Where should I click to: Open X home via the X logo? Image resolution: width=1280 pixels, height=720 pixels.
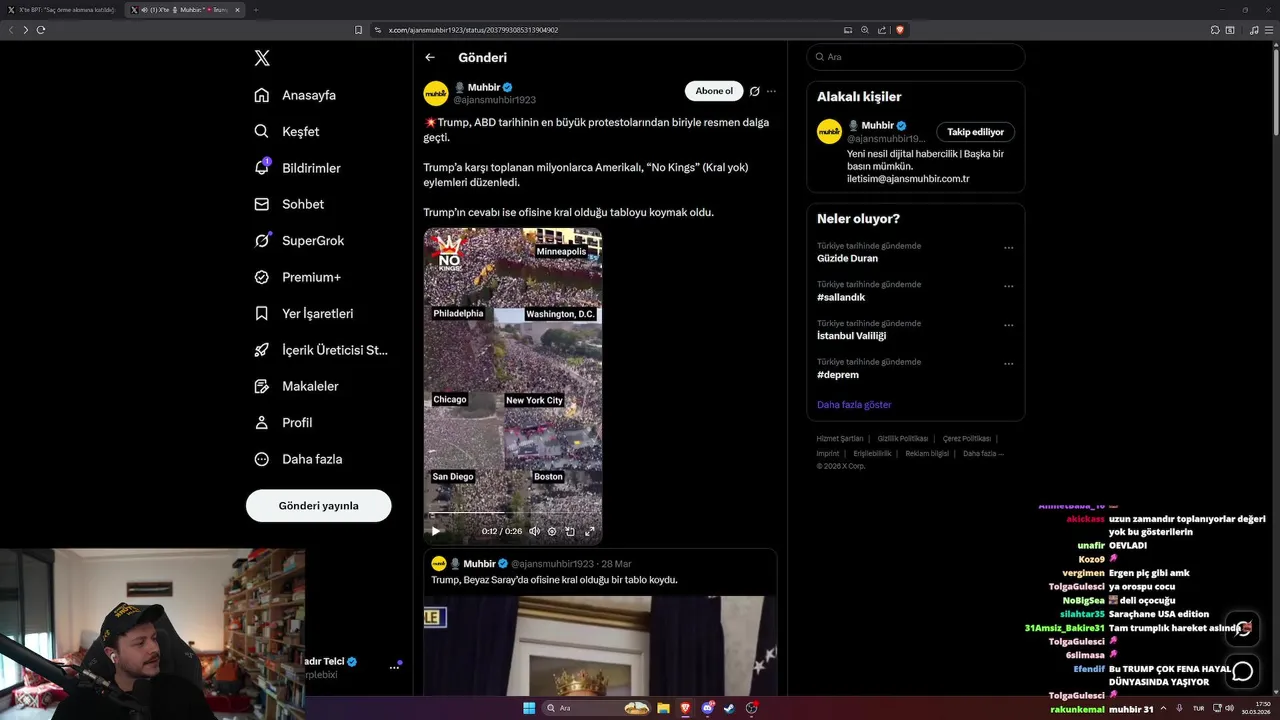(x=262, y=58)
